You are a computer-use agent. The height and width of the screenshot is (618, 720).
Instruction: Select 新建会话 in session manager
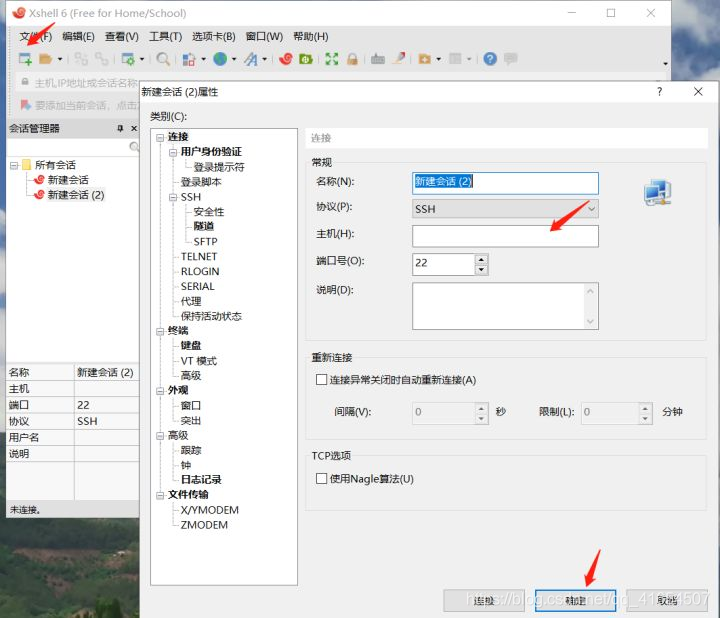click(68, 180)
